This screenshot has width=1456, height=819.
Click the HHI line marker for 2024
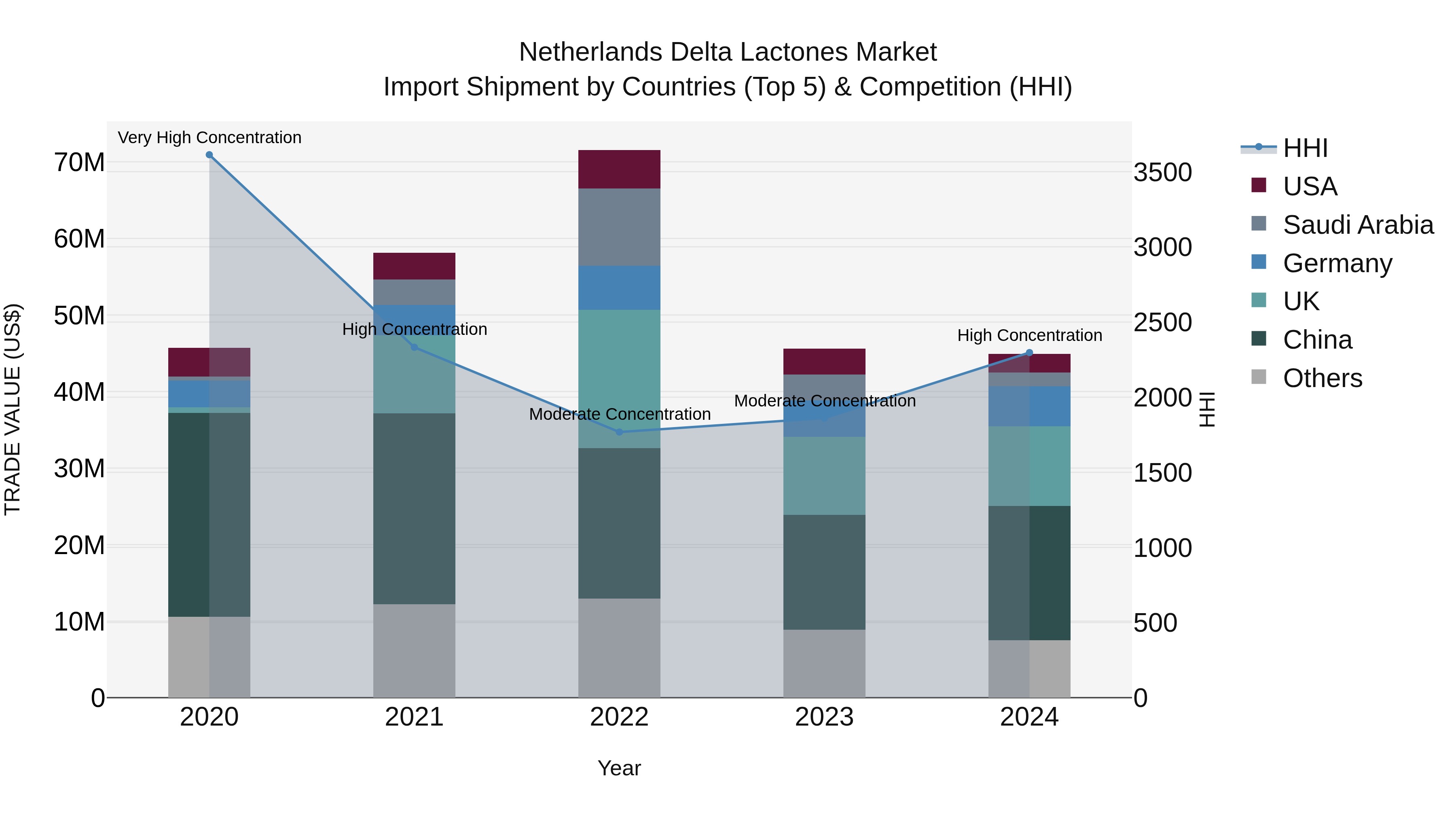1029,353
